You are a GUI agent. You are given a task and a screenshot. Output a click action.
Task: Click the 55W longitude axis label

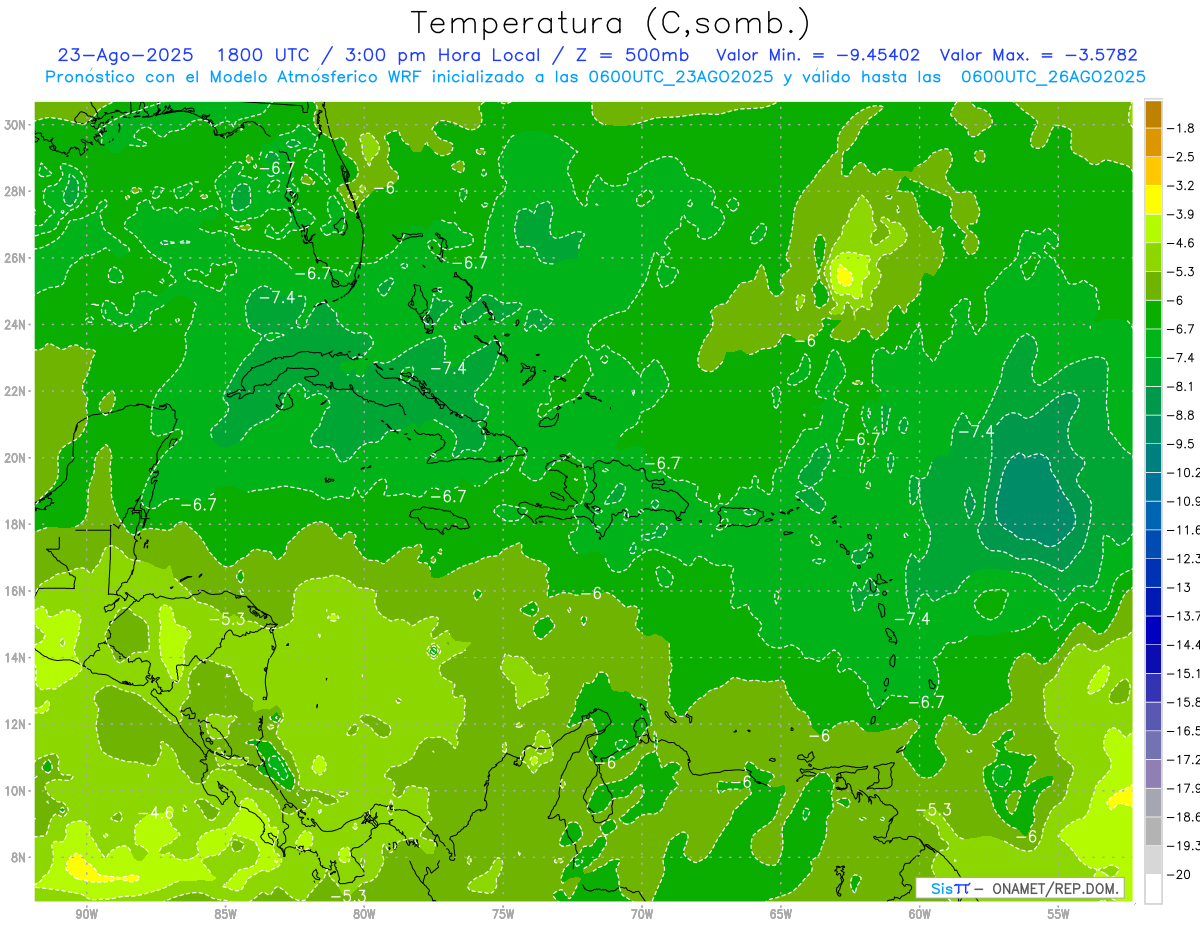(x=1059, y=914)
